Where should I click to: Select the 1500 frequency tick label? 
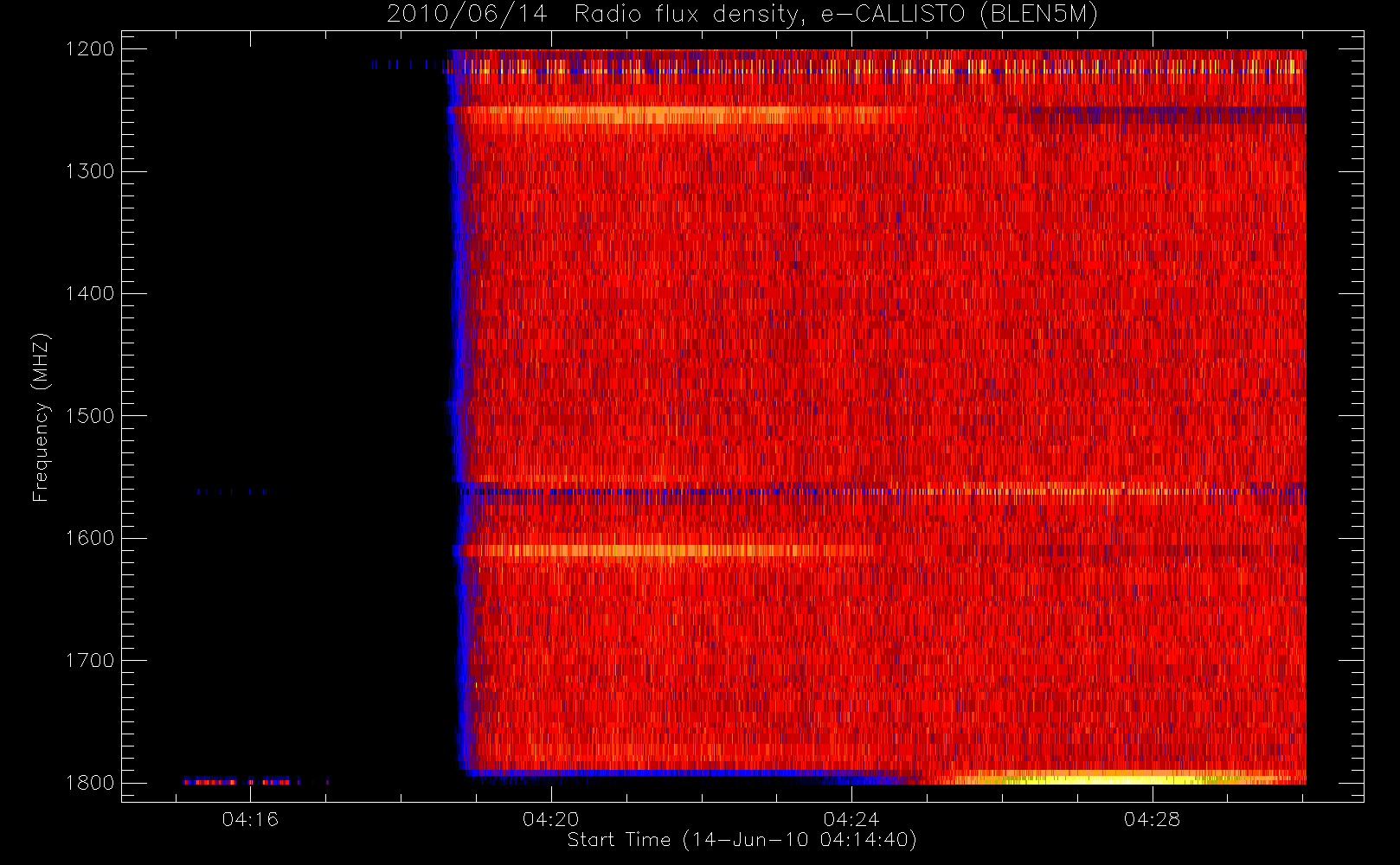point(90,416)
